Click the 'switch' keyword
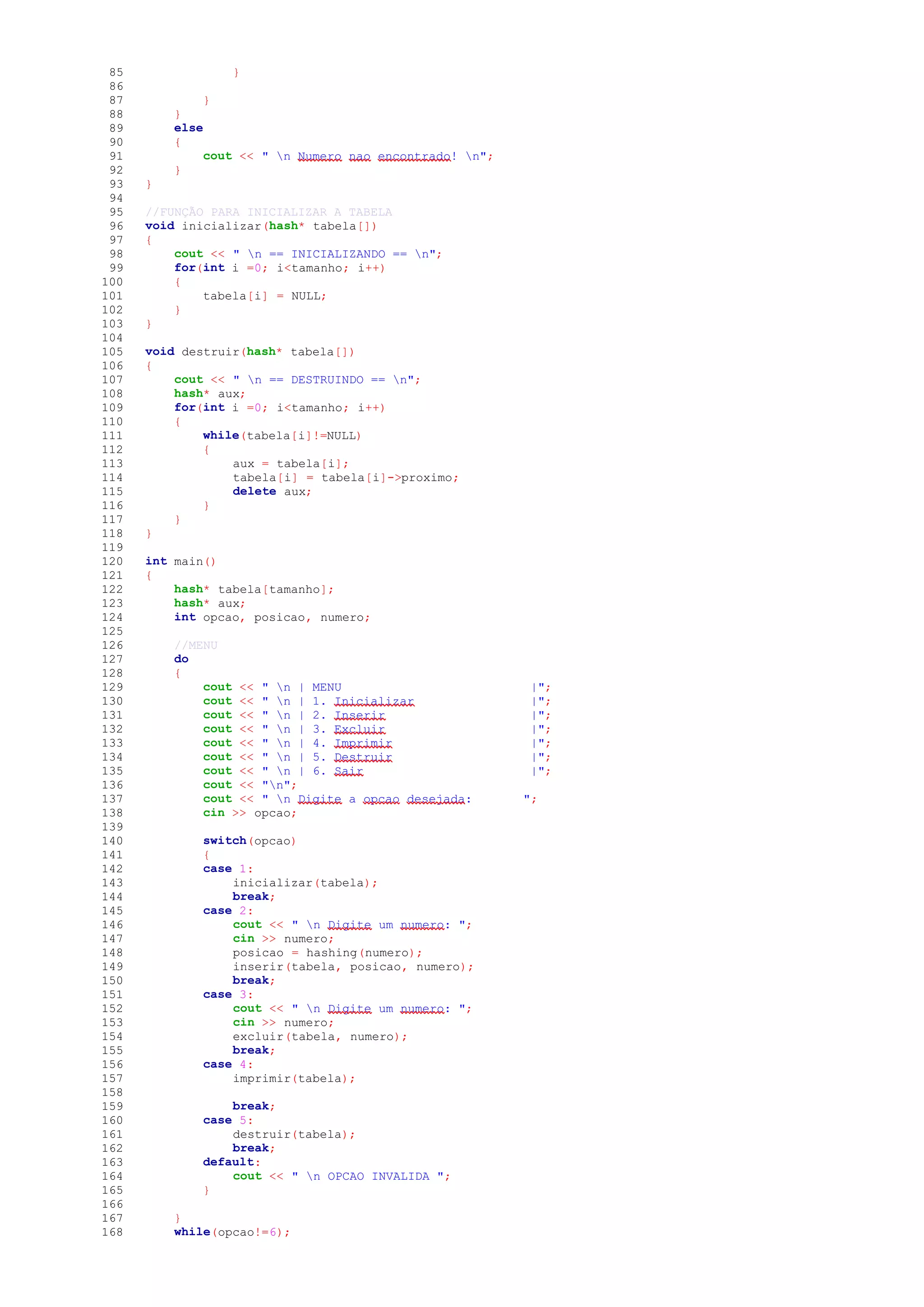This screenshot has height=1307, width=924. pyautogui.click(x=224, y=840)
